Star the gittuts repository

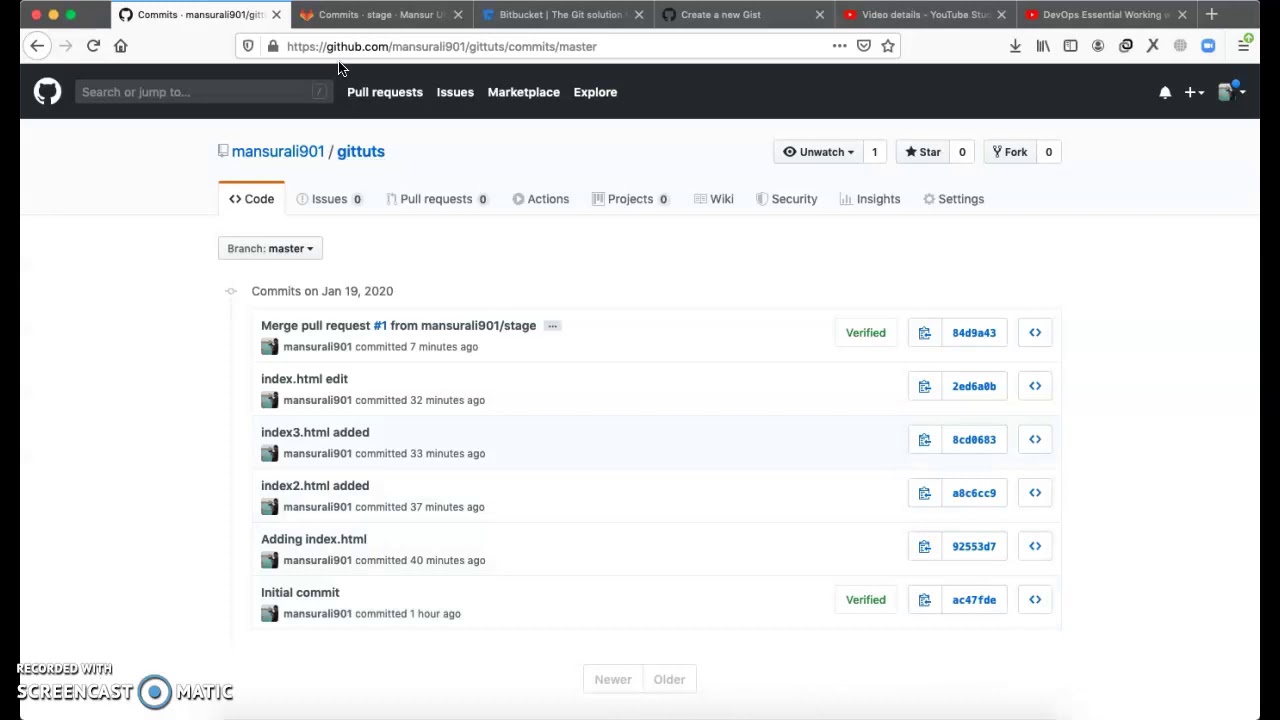pyautogui.click(x=923, y=152)
